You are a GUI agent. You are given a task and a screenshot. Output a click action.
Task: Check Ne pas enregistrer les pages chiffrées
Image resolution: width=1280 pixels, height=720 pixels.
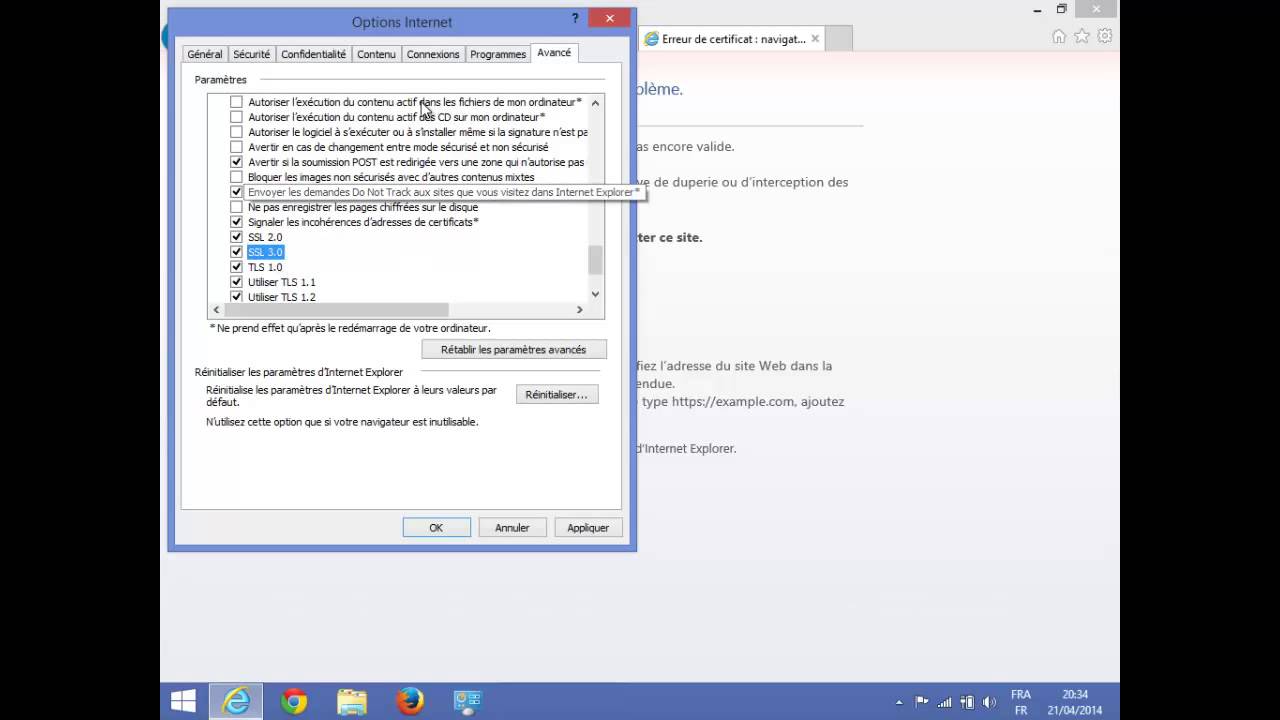pos(237,207)
